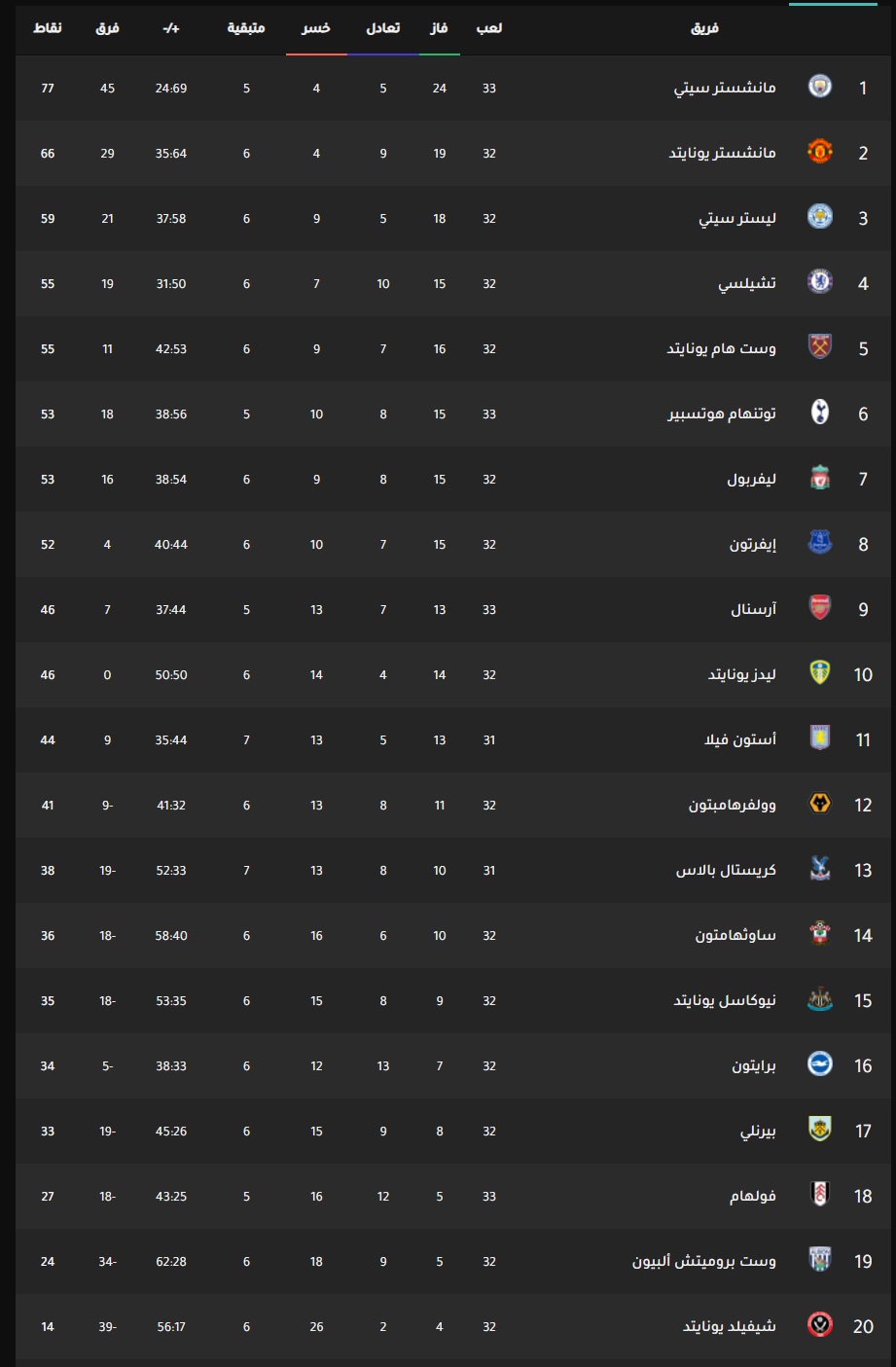Viewport: 896px width, 1367px height.
Task: Open the إيفرتون team name link
Action: tap(753, 545)
